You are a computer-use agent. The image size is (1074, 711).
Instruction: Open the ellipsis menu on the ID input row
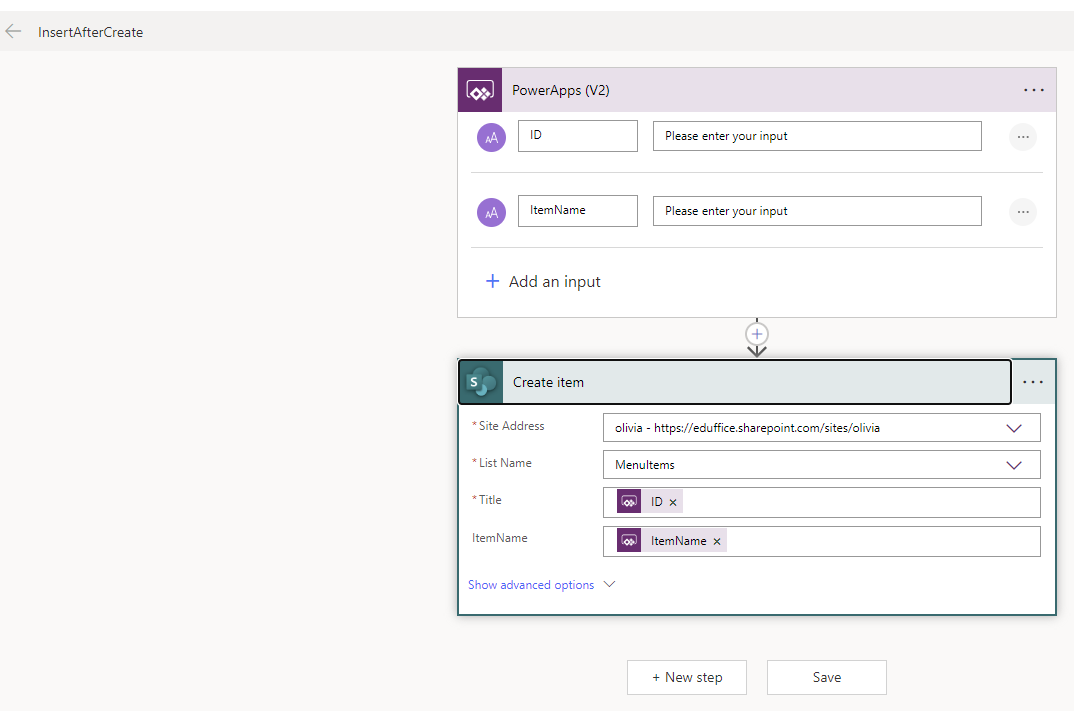pos(1022,136)
